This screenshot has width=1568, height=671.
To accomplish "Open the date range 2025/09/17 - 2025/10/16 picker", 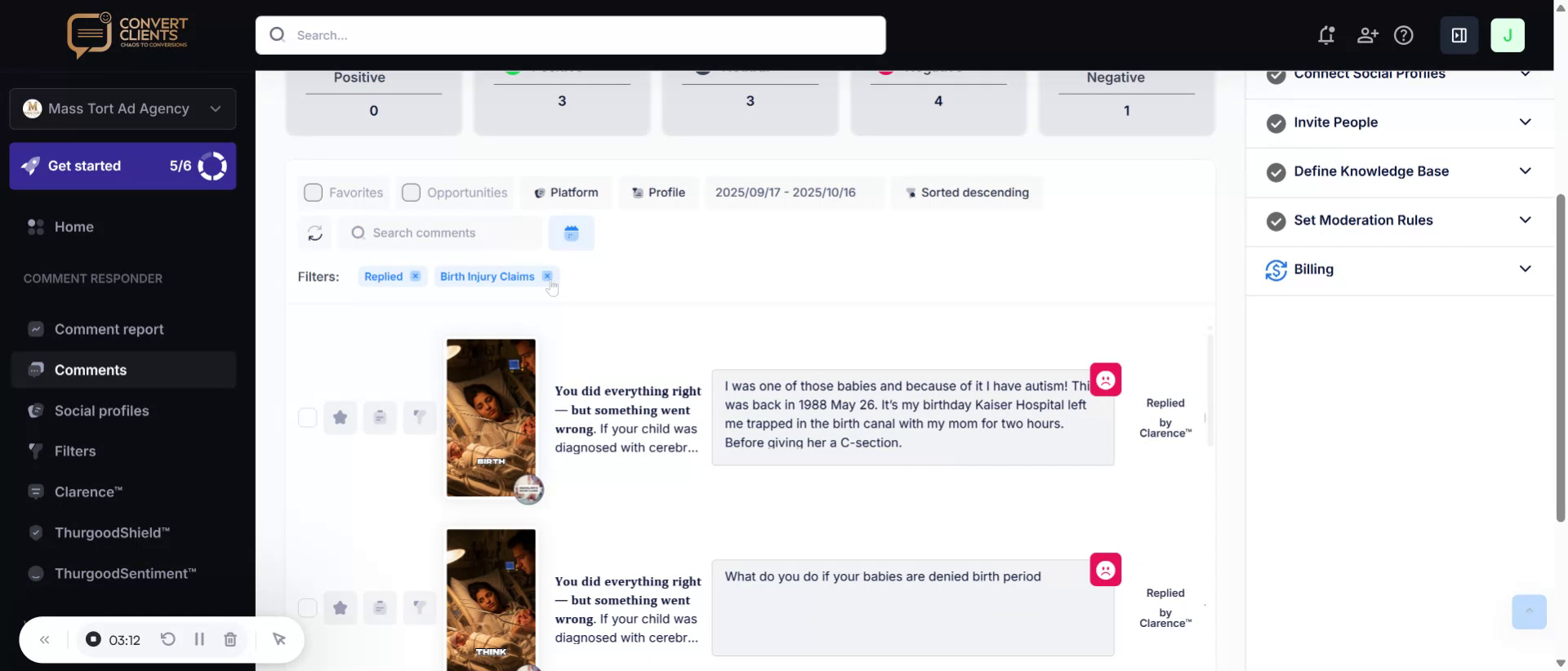I will pos(795,193).
